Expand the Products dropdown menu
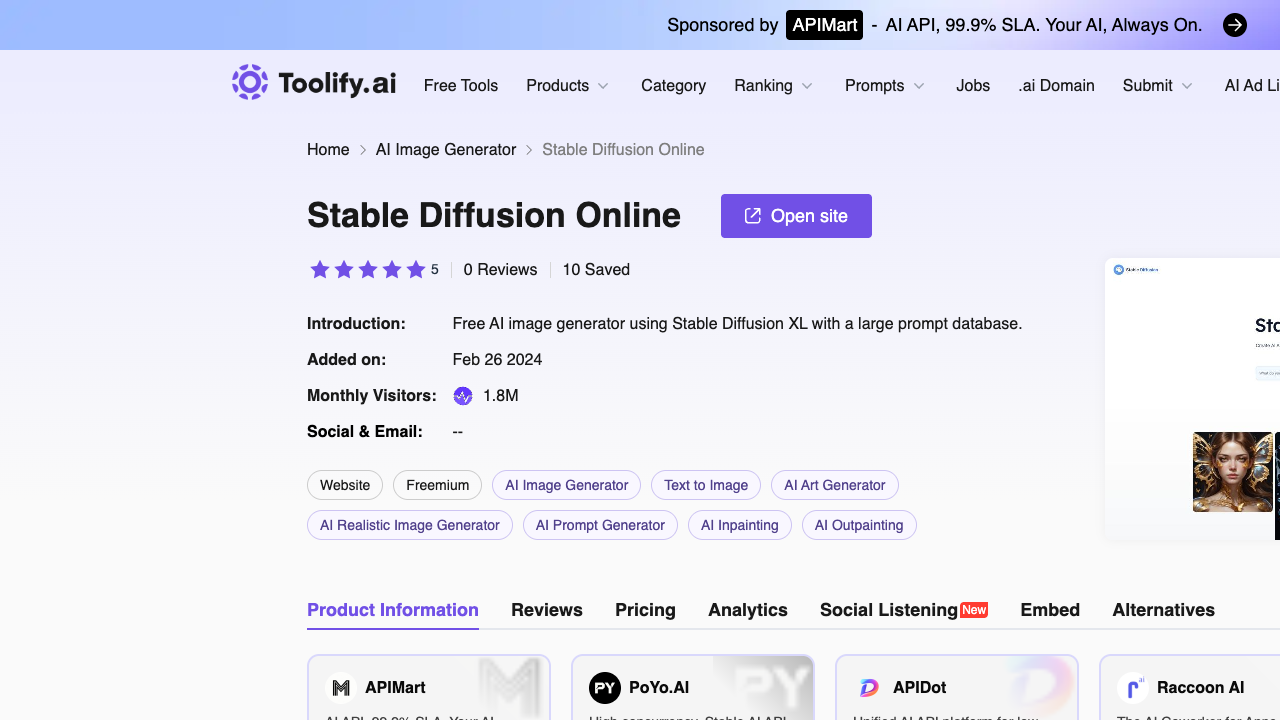 click(x=568, y=86)
